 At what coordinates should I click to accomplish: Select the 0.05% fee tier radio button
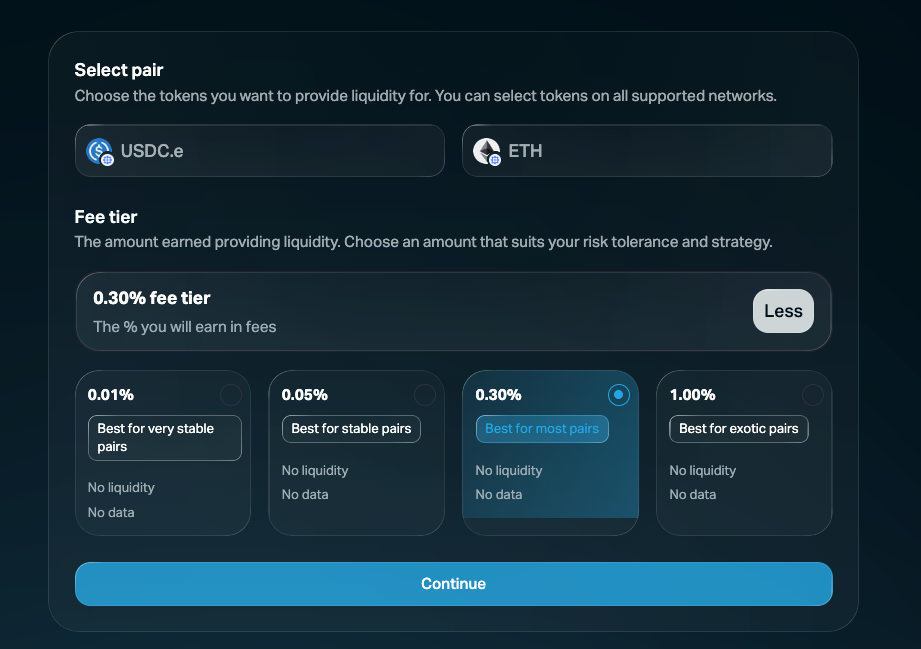pyautogui.click(x=424, y=395)
